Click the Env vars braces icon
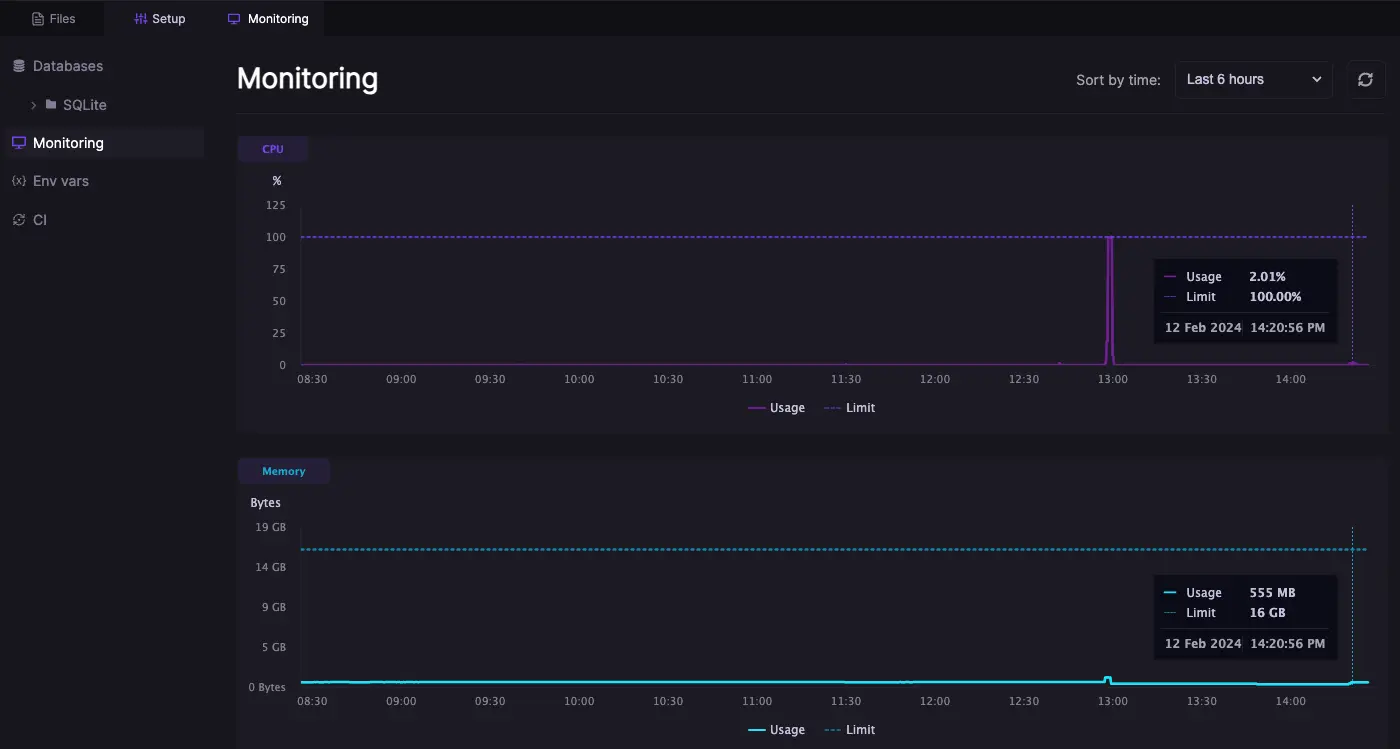The height and width of the screenshot is (749, 1400). tap(18, 181)
